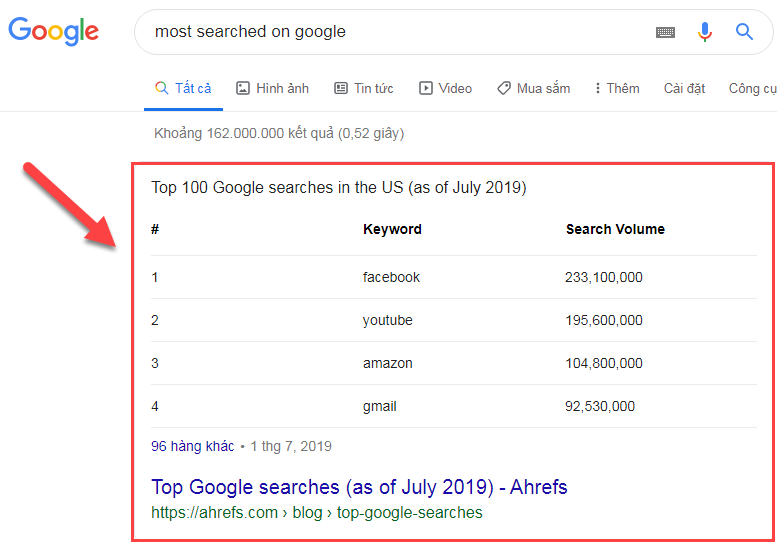Click the Mua sắm shopping tag icon
The height and width of the screenshot is (543, 777).
tap(504, 88)
